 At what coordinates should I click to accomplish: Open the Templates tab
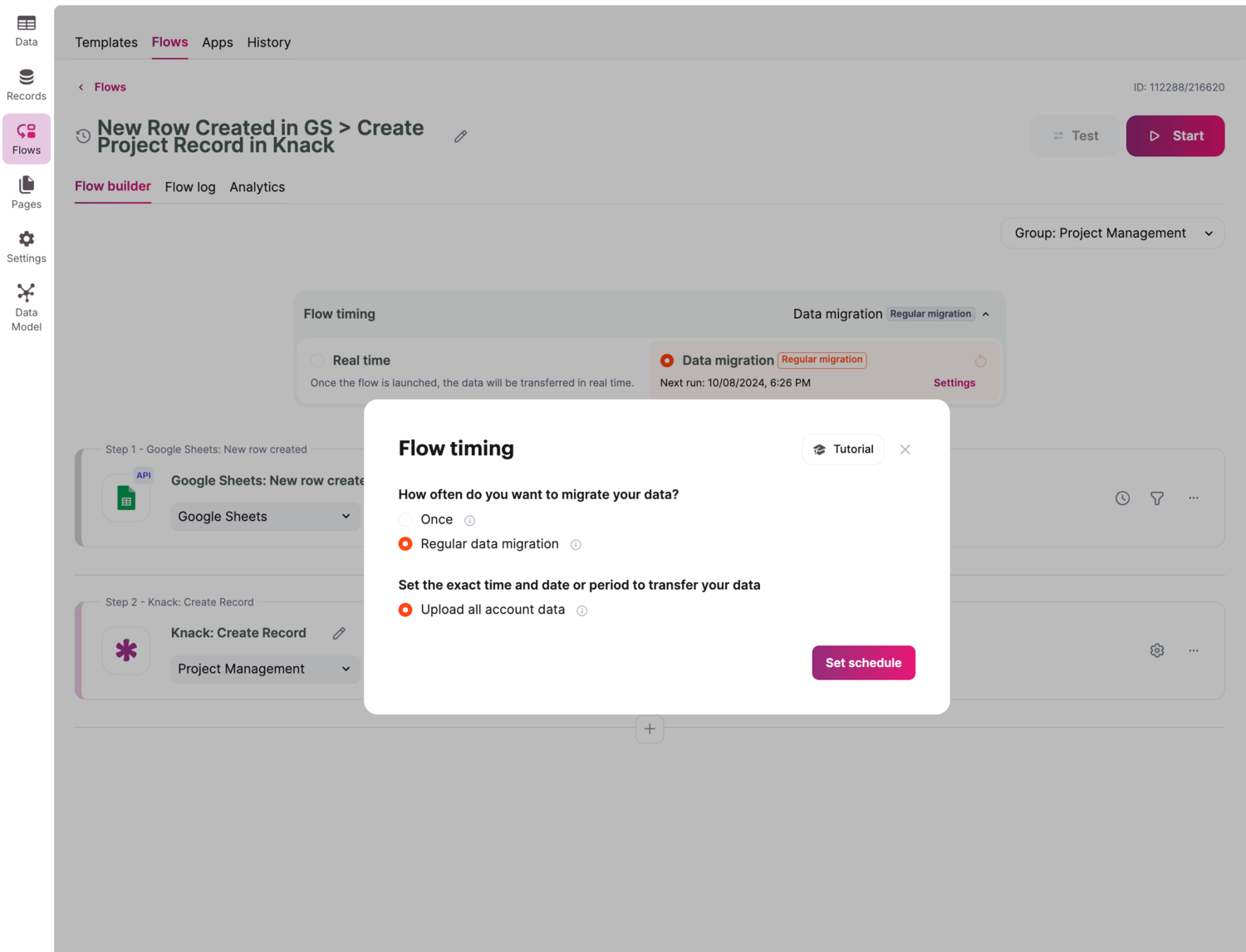pos(106,42)
